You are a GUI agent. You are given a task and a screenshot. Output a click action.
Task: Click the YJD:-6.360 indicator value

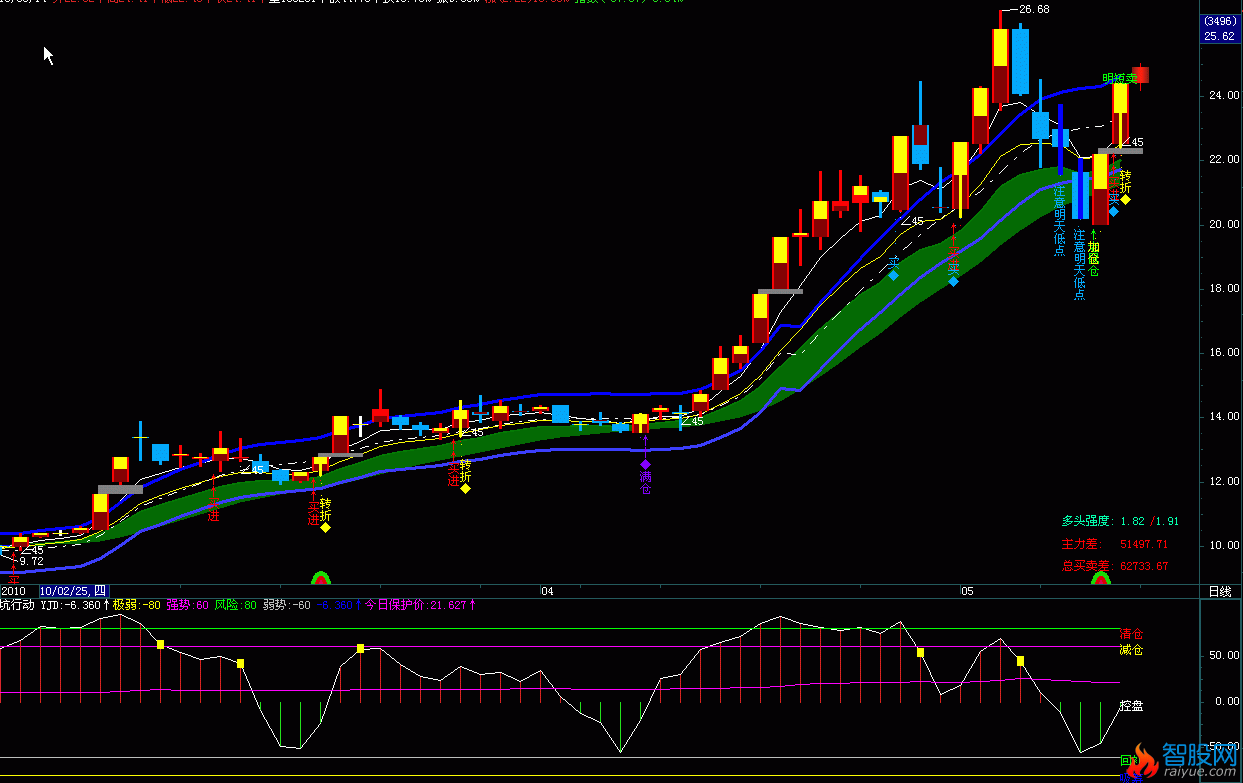pos(74,605)
